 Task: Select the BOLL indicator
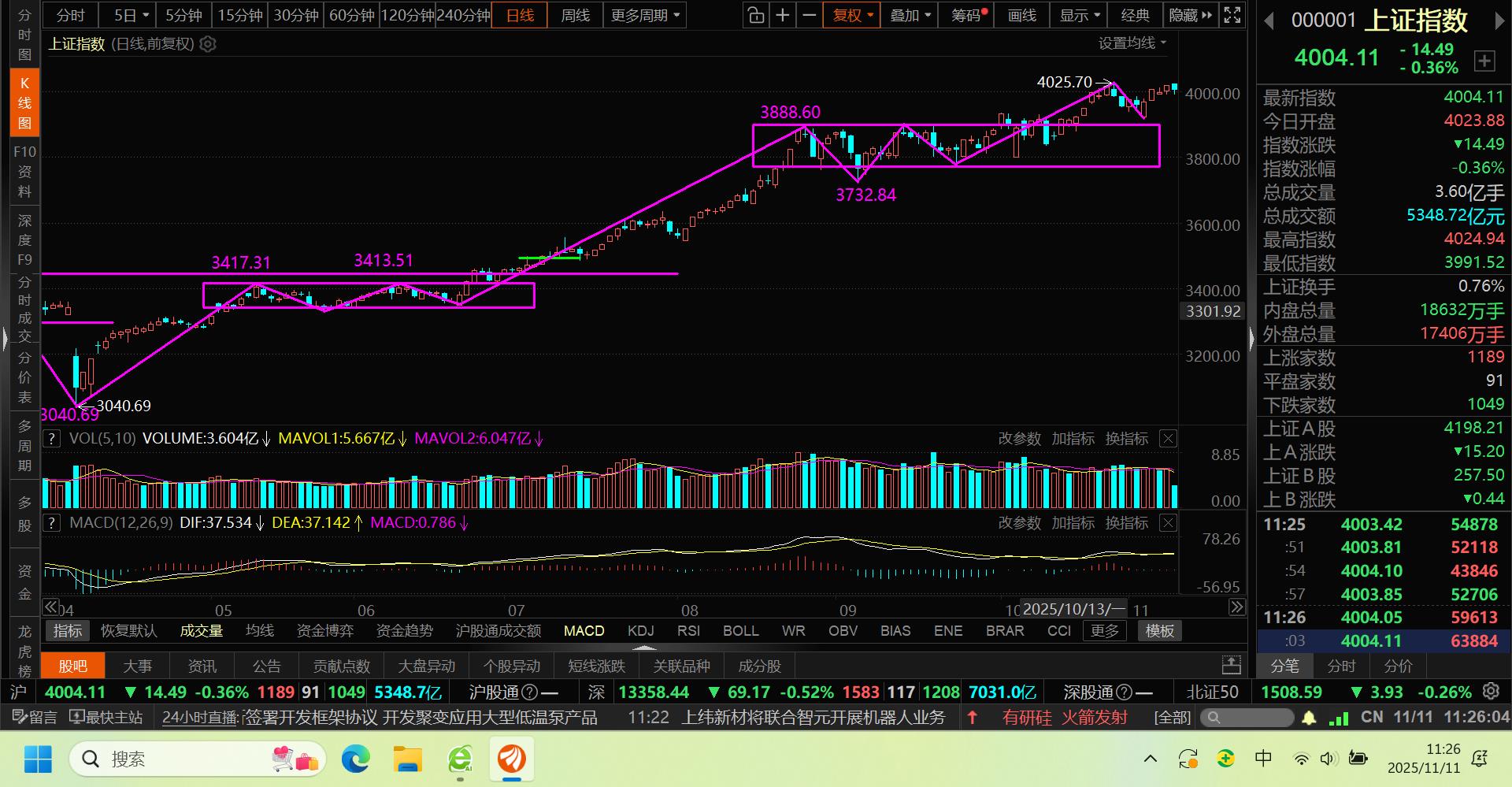pyautogui.click(x=741, y=631)
